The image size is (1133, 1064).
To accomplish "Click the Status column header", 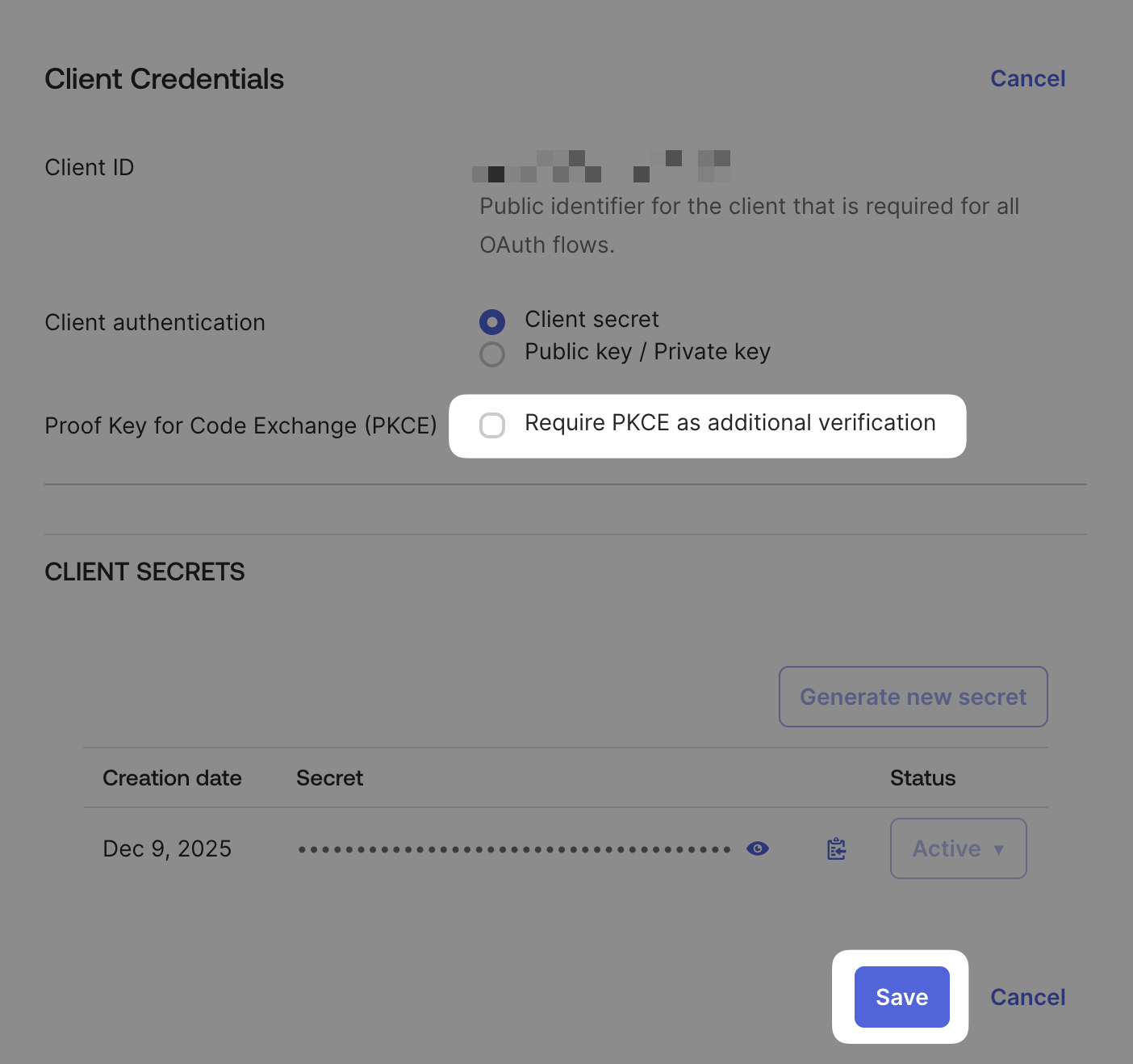I will pyautogui.click(x=922, y=777).
